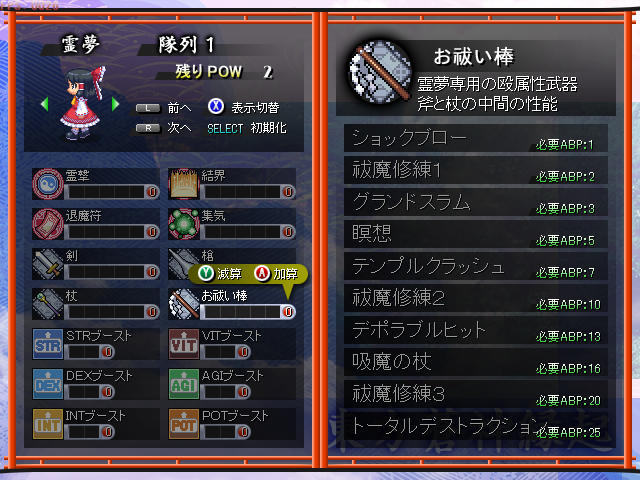
Task: Select the 剣 sword weapon icon
Action: (x=48, y=264)
